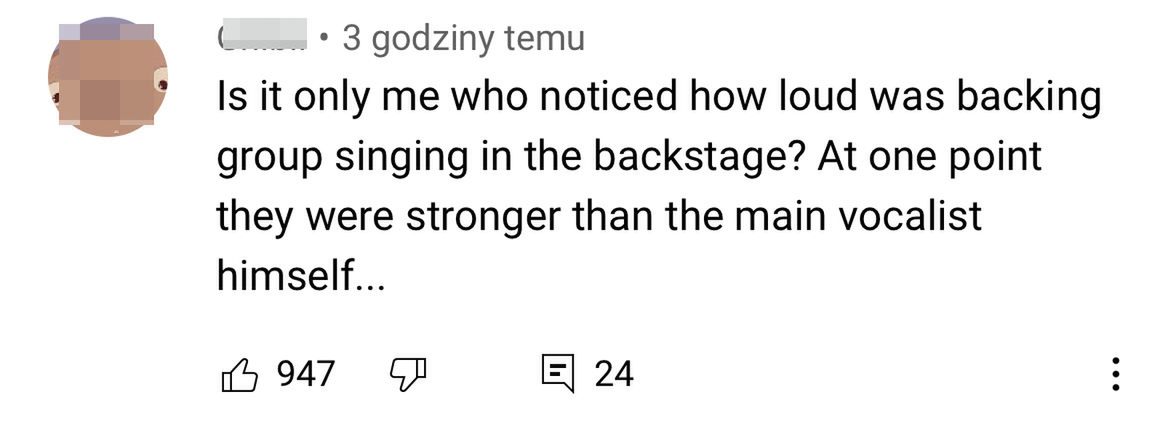
Task: Open the three-dot more options menu
Action: tap(1117, 374)
